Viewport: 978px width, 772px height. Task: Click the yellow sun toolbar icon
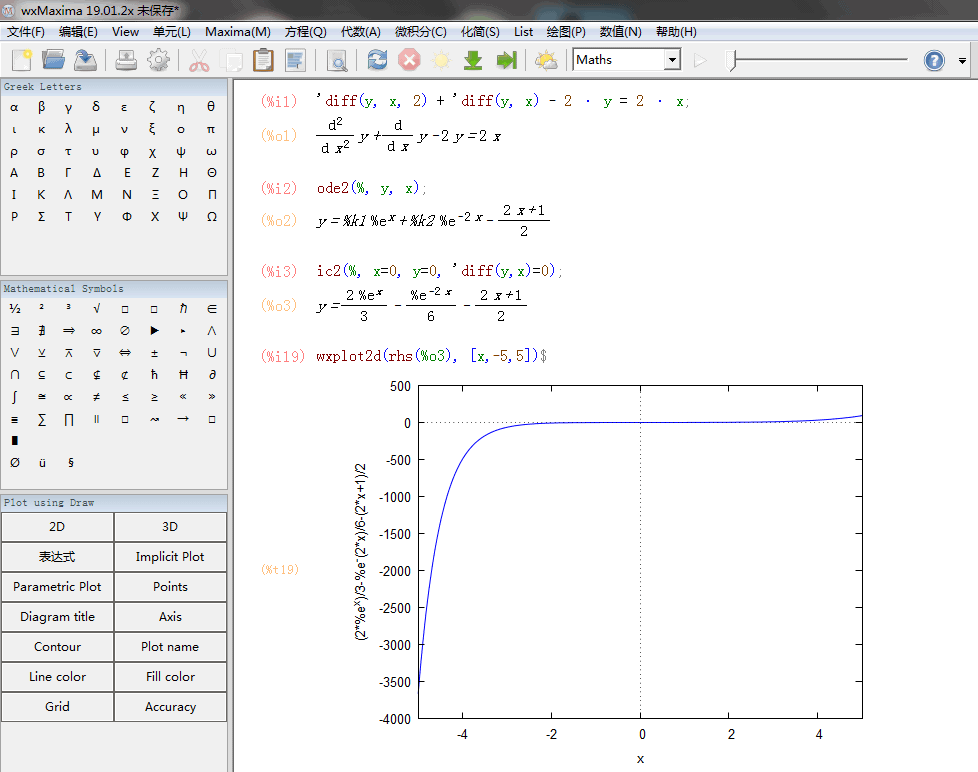coord(441,60)
